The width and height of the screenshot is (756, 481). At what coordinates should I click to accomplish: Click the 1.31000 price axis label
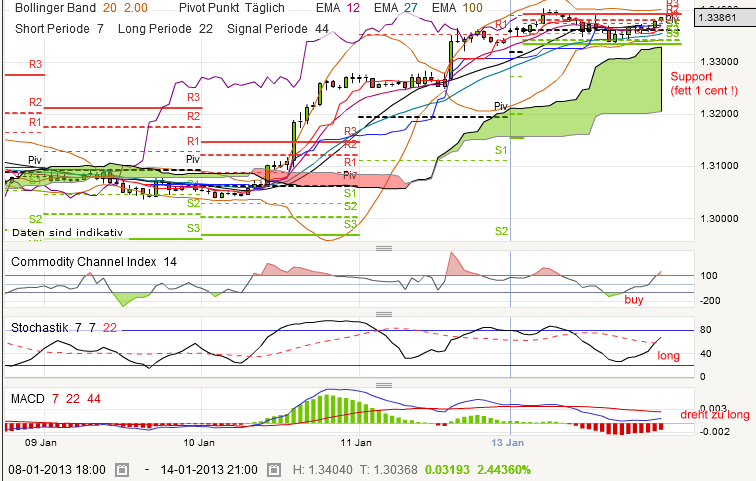click(719, 166)
